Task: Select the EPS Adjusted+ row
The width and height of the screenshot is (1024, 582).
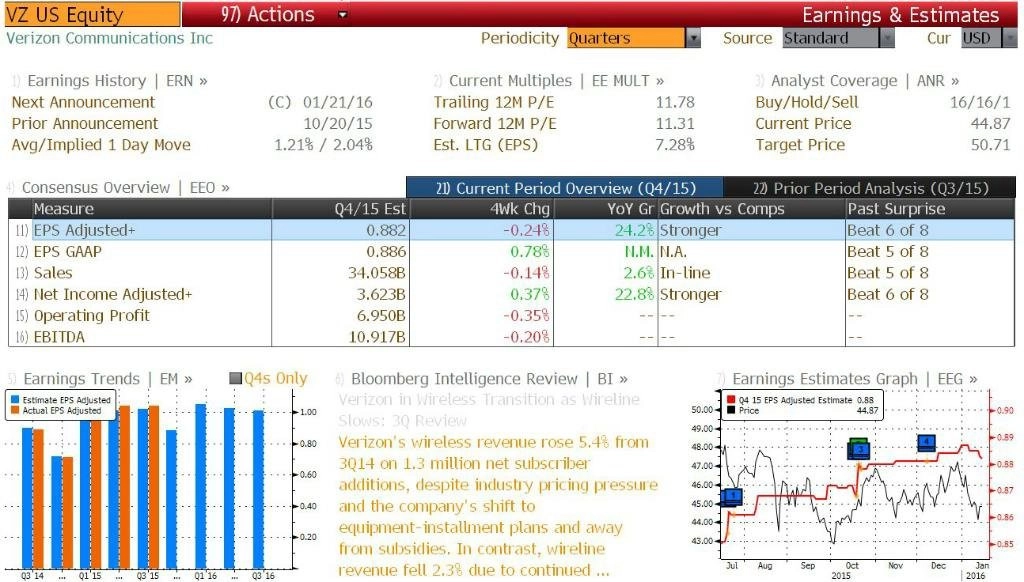Action: [x=511, y=230]
